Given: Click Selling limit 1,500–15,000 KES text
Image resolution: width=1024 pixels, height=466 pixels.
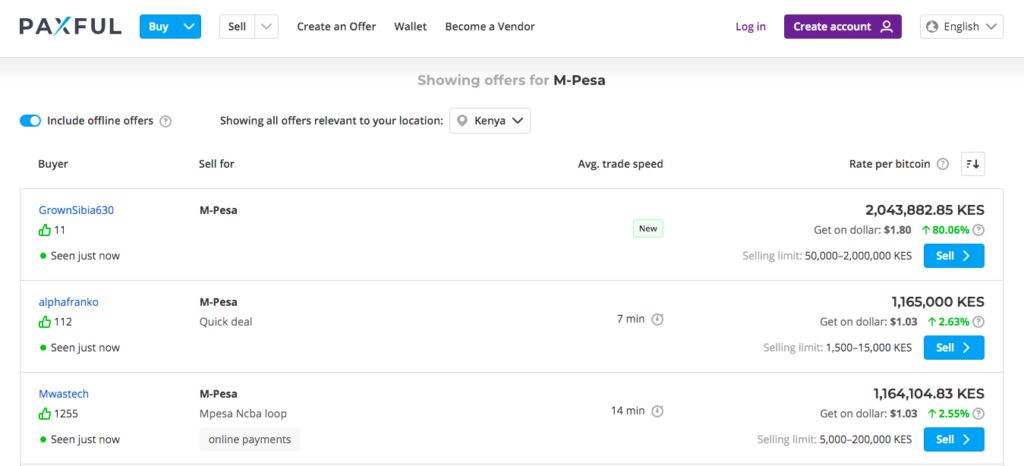Looking at the screenshot, I should point(837,348).
